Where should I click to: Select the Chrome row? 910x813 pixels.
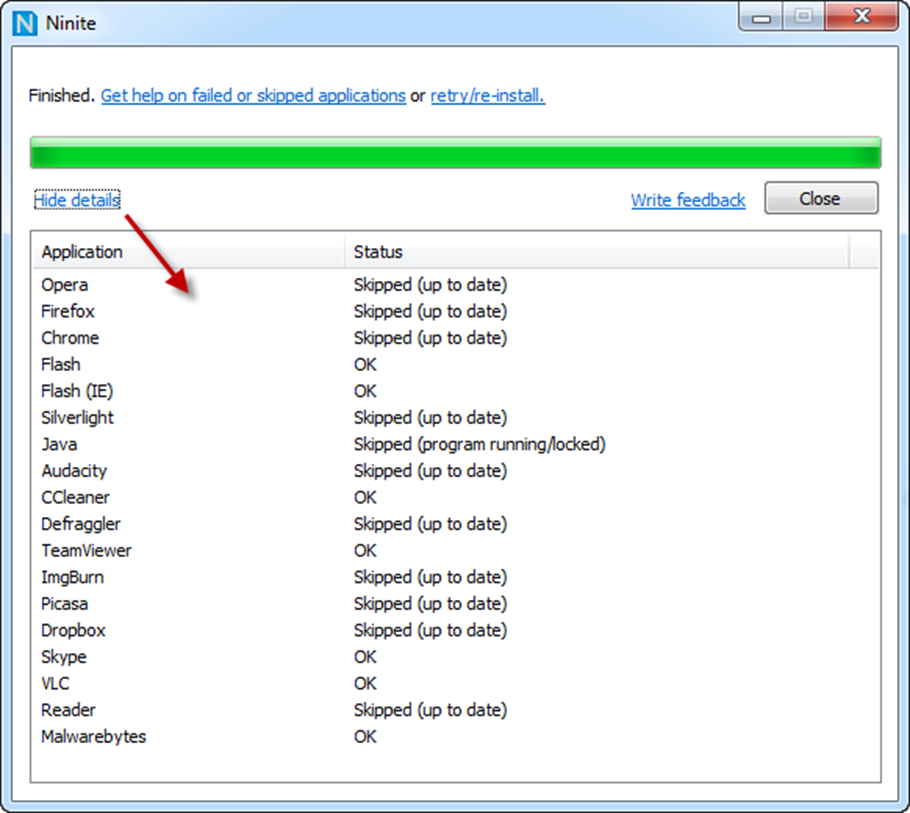coord(456,338)
